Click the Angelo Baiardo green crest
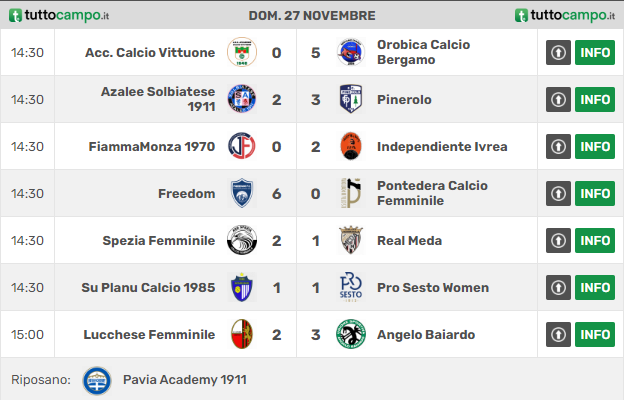Image resolution: width=628 pixels, height=400 pixels. click(351, 334)
